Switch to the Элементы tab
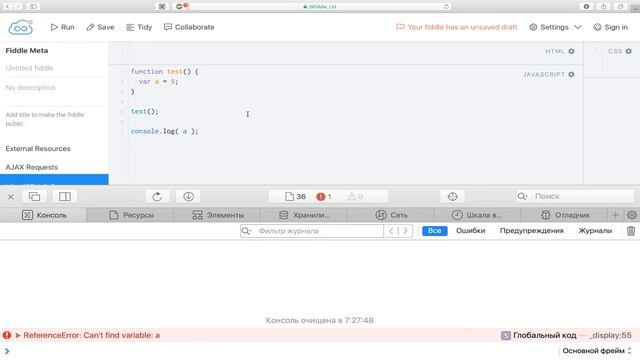 click(x=217, y=215)
